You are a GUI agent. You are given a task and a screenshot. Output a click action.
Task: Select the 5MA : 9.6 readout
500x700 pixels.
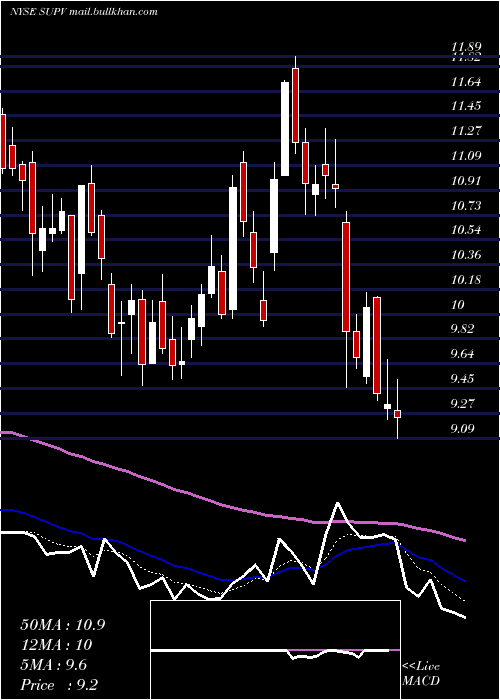(54, 665)
